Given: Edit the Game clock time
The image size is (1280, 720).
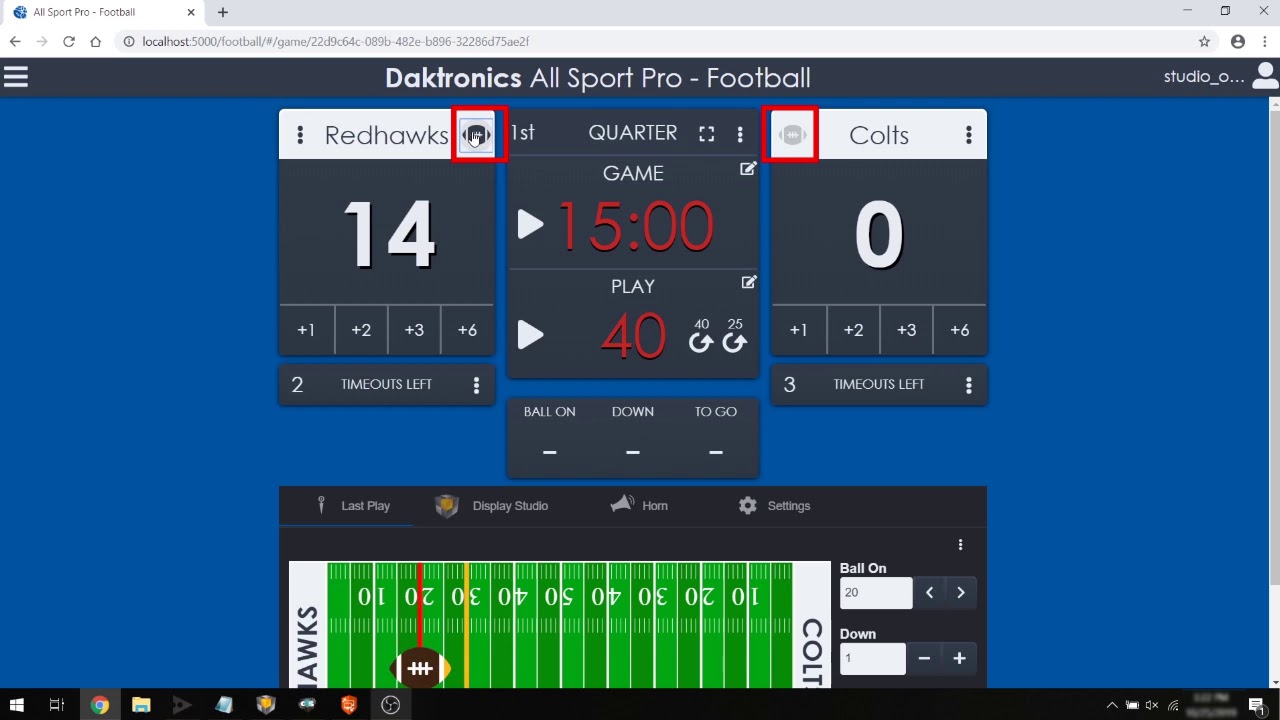Looking at the screenshot, I should [748, 169].
